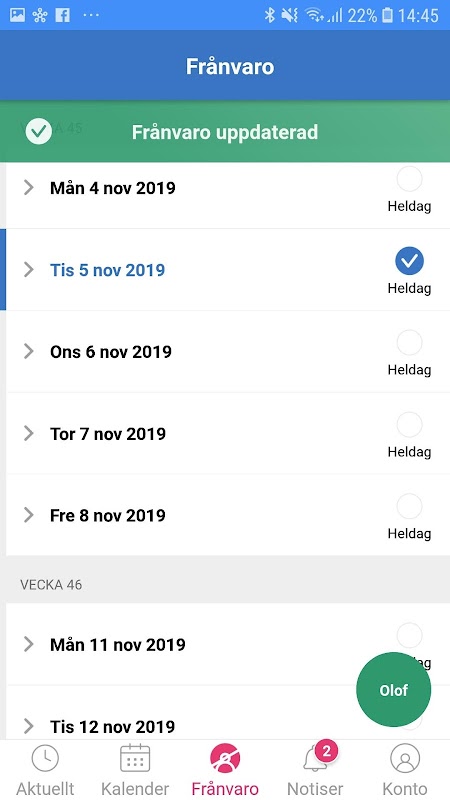
Task: Check Heldag for Fre 8 nov 2019
Action: (409, 506)
